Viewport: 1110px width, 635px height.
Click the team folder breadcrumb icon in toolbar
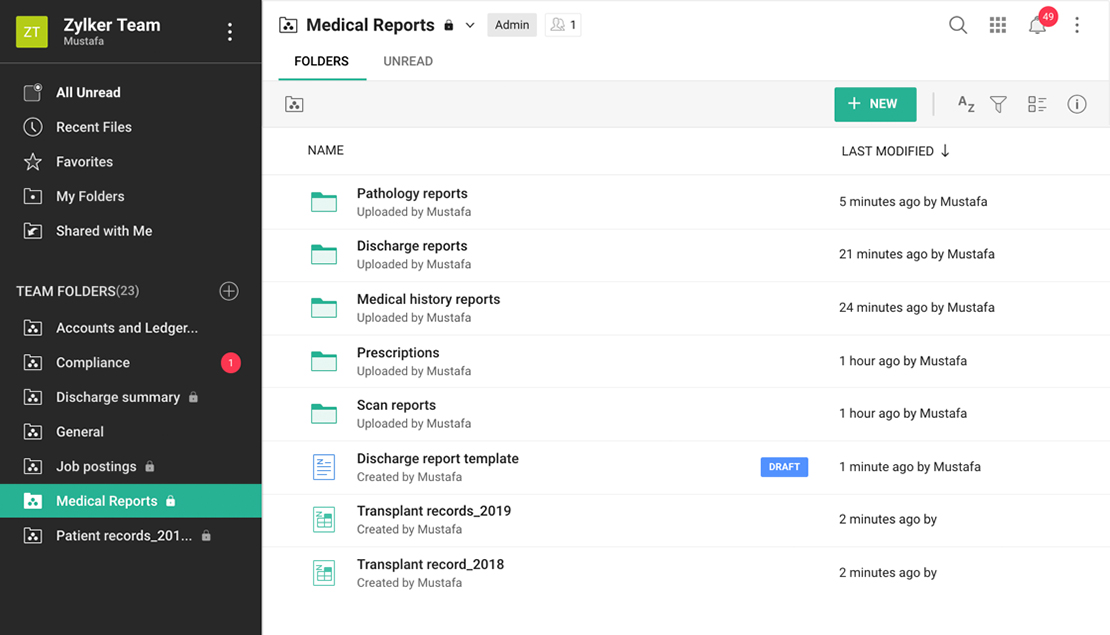pyautogui.click(x=294, y=104)
